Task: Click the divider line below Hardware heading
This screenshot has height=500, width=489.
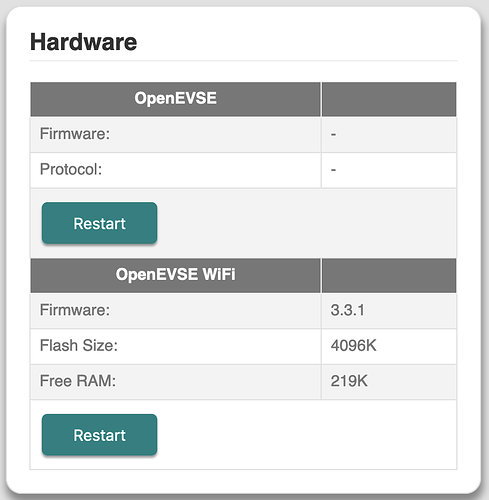Action: point(243,61)
